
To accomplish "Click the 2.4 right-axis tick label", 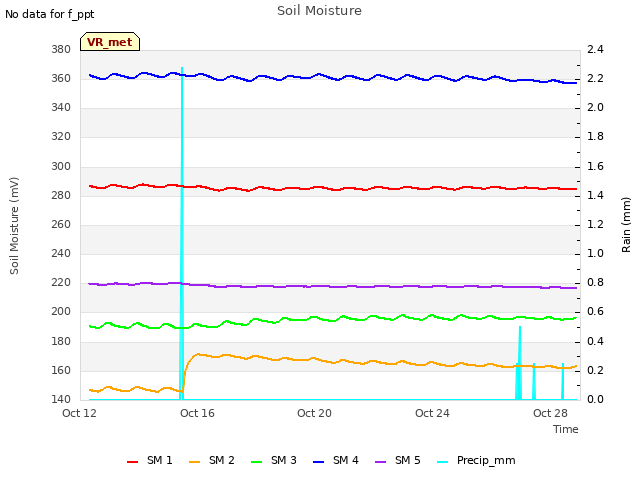I will click(x=595, y=49).
